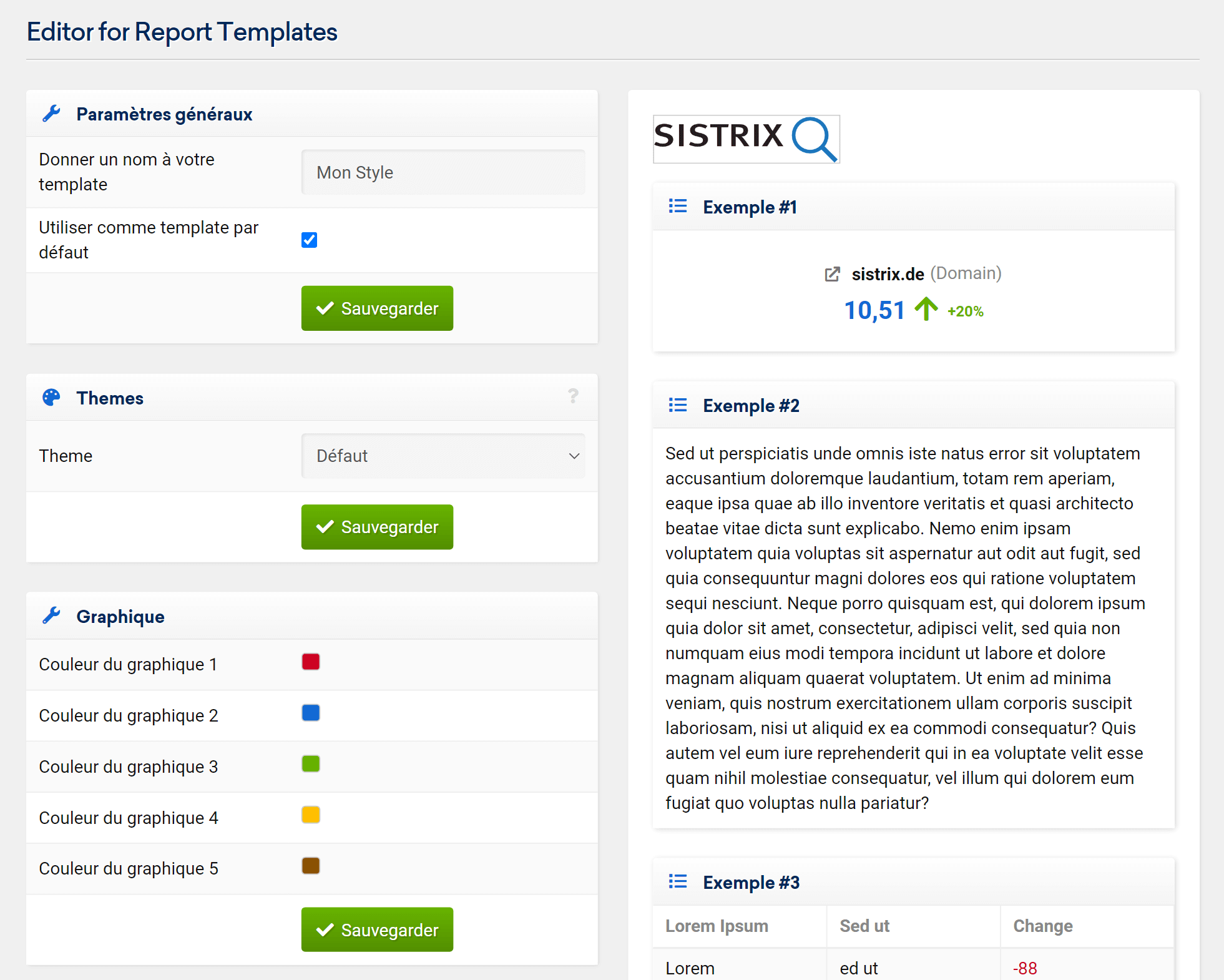Pick the brown swatch for graphique 5
Screen dimensions: 1224x980
coord(311,866)
